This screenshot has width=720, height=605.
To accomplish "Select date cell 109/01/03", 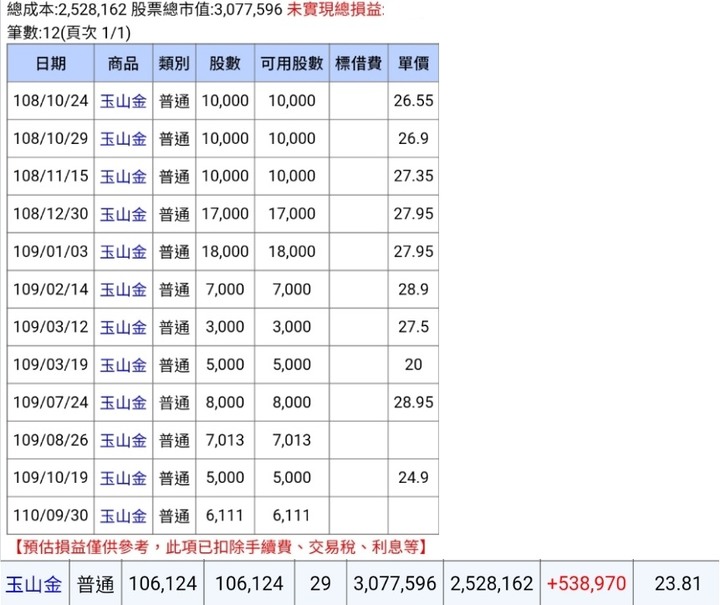I will point(51,252).
